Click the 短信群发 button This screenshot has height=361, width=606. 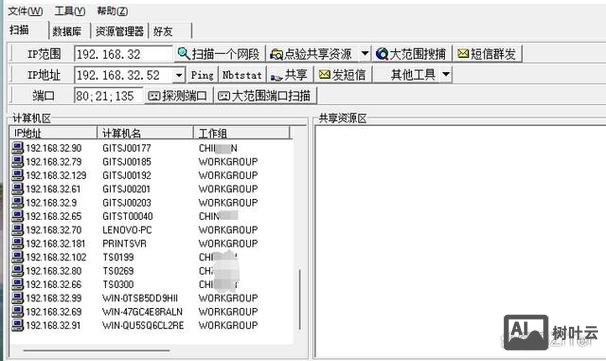[487, 54]
